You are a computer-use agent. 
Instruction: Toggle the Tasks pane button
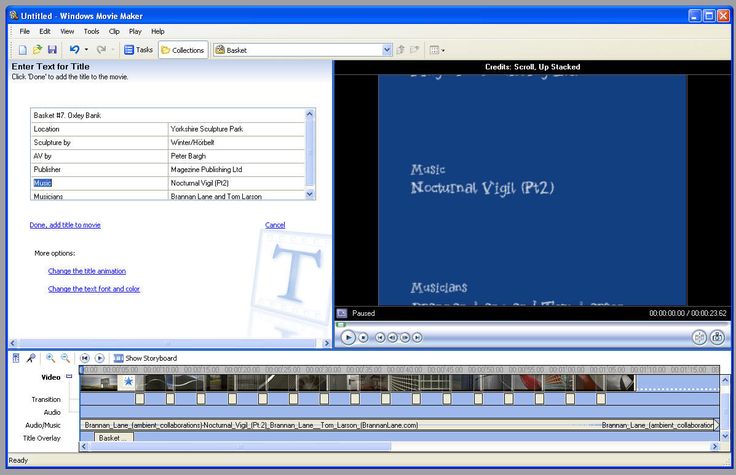138,49
